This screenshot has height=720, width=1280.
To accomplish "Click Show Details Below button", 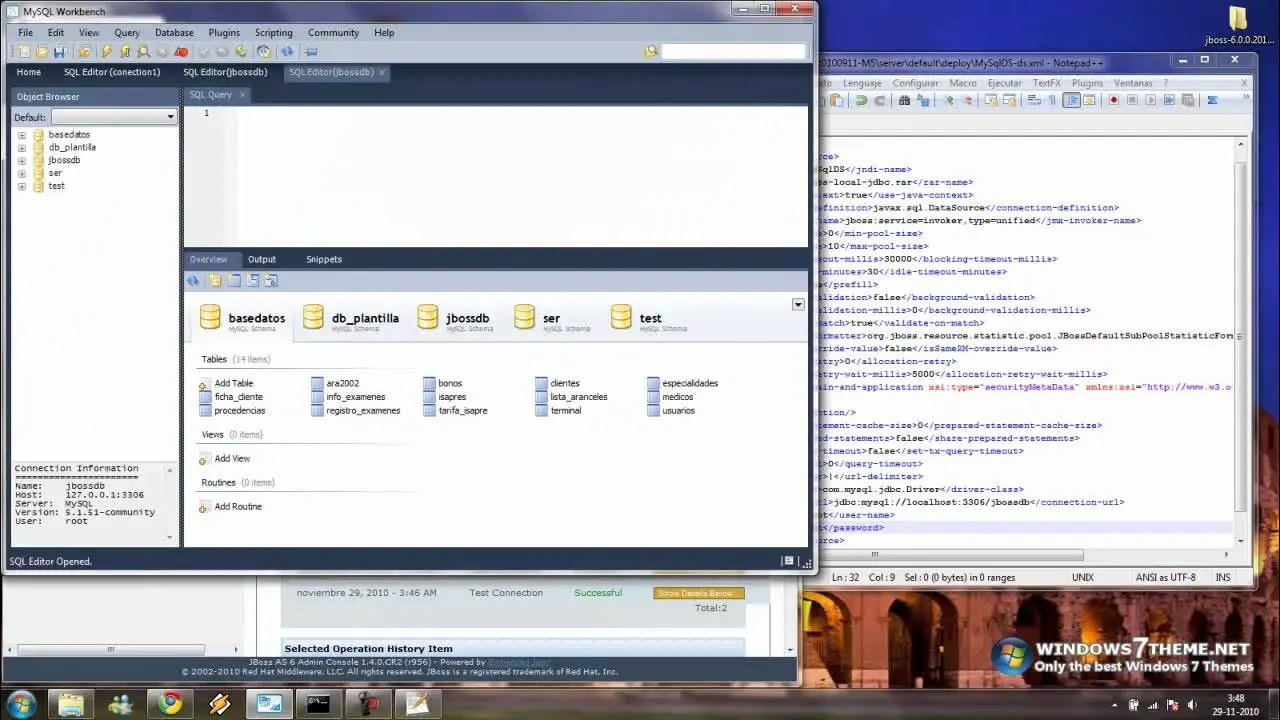I will pyautogui.click(x=699, y=593).
